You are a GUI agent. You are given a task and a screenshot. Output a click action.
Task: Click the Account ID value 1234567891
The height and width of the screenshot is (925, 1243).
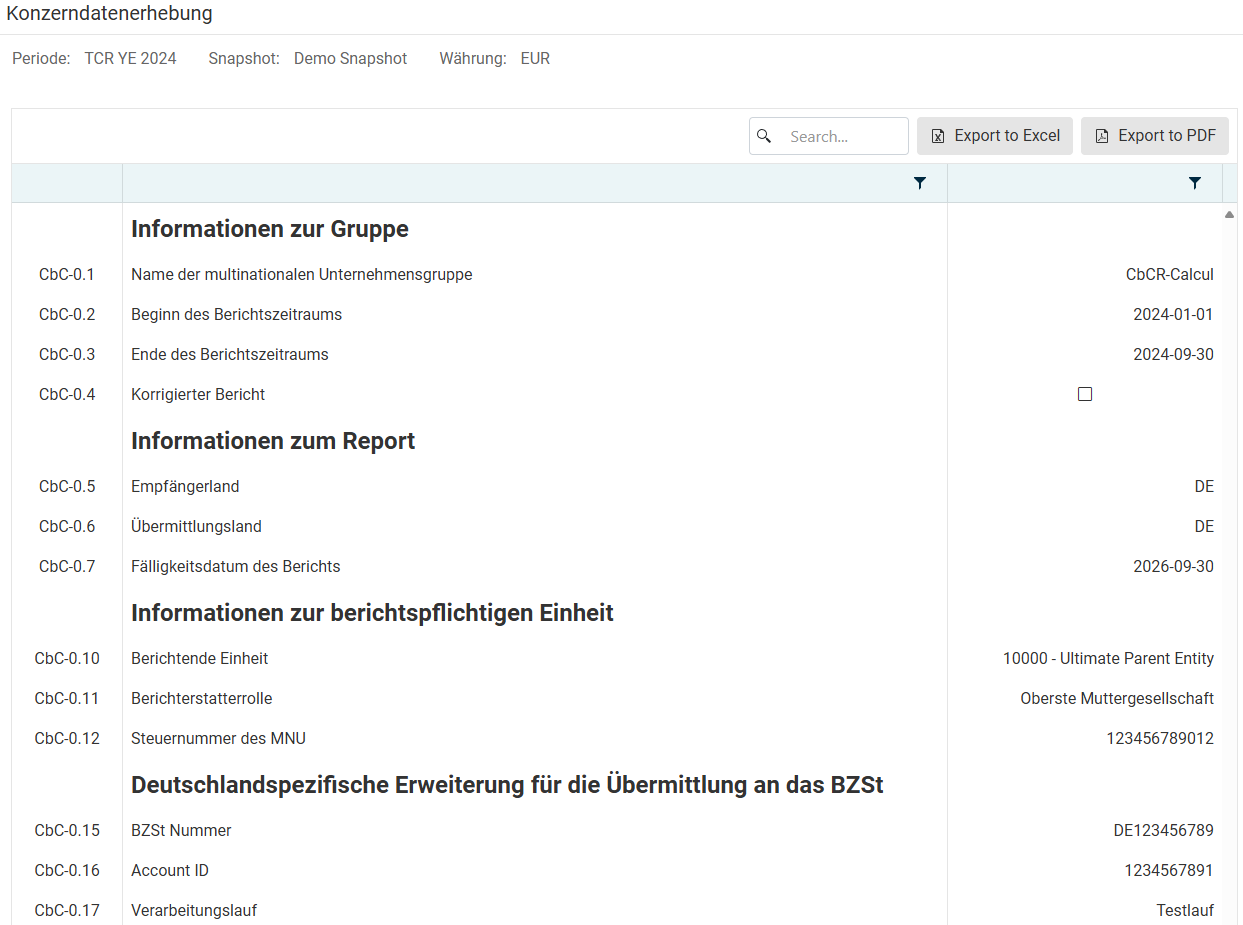(1168, 870)
